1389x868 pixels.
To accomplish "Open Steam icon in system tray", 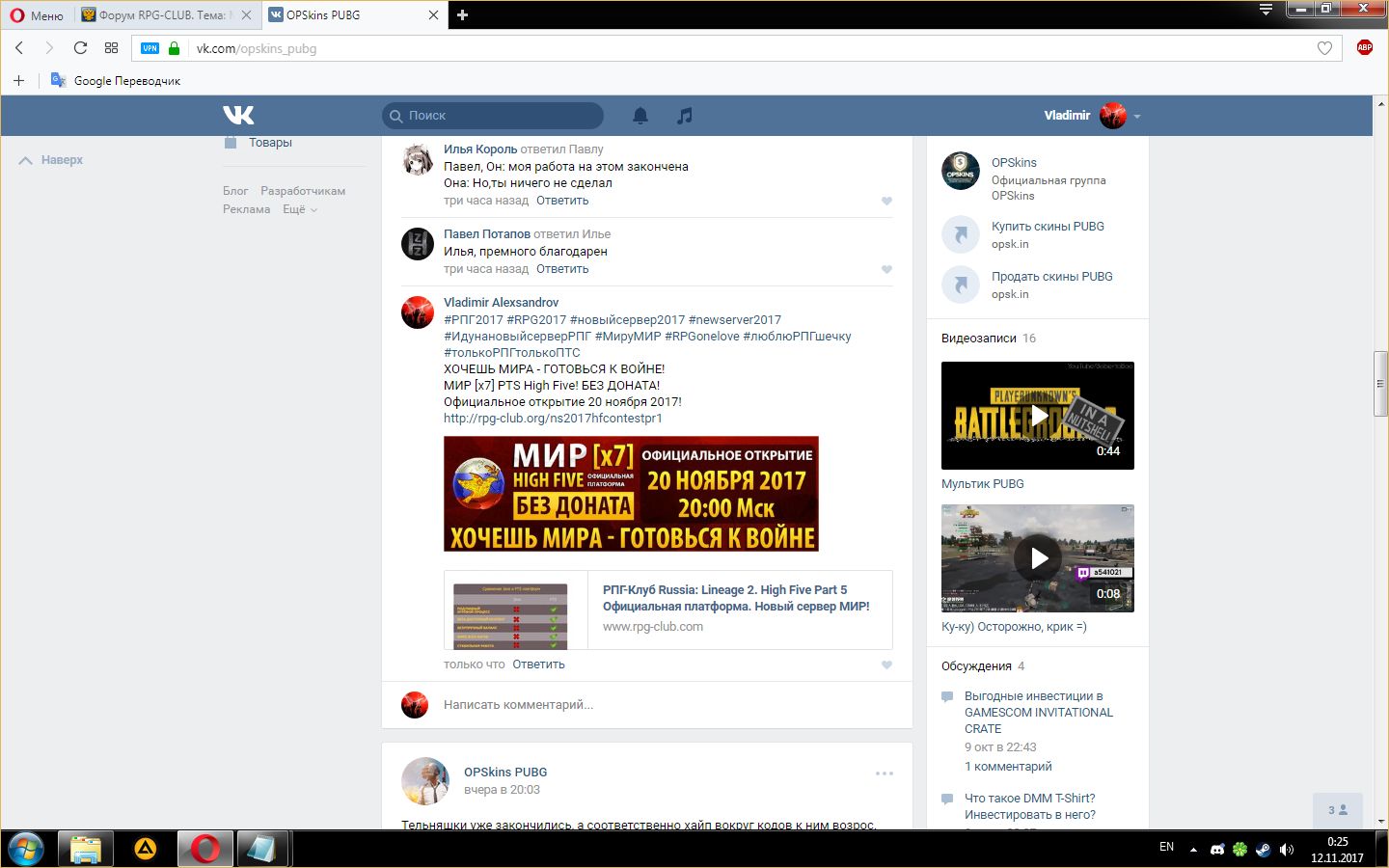I will (1263, 850).
